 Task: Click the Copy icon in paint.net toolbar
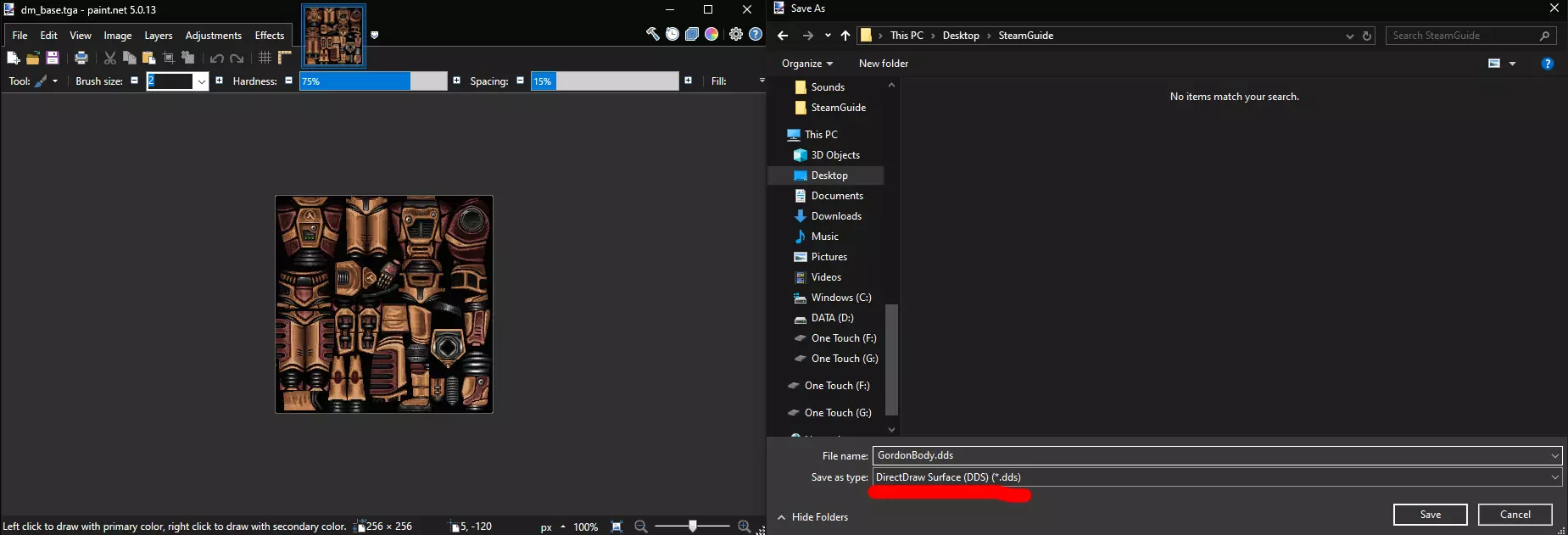coord(130,58)
